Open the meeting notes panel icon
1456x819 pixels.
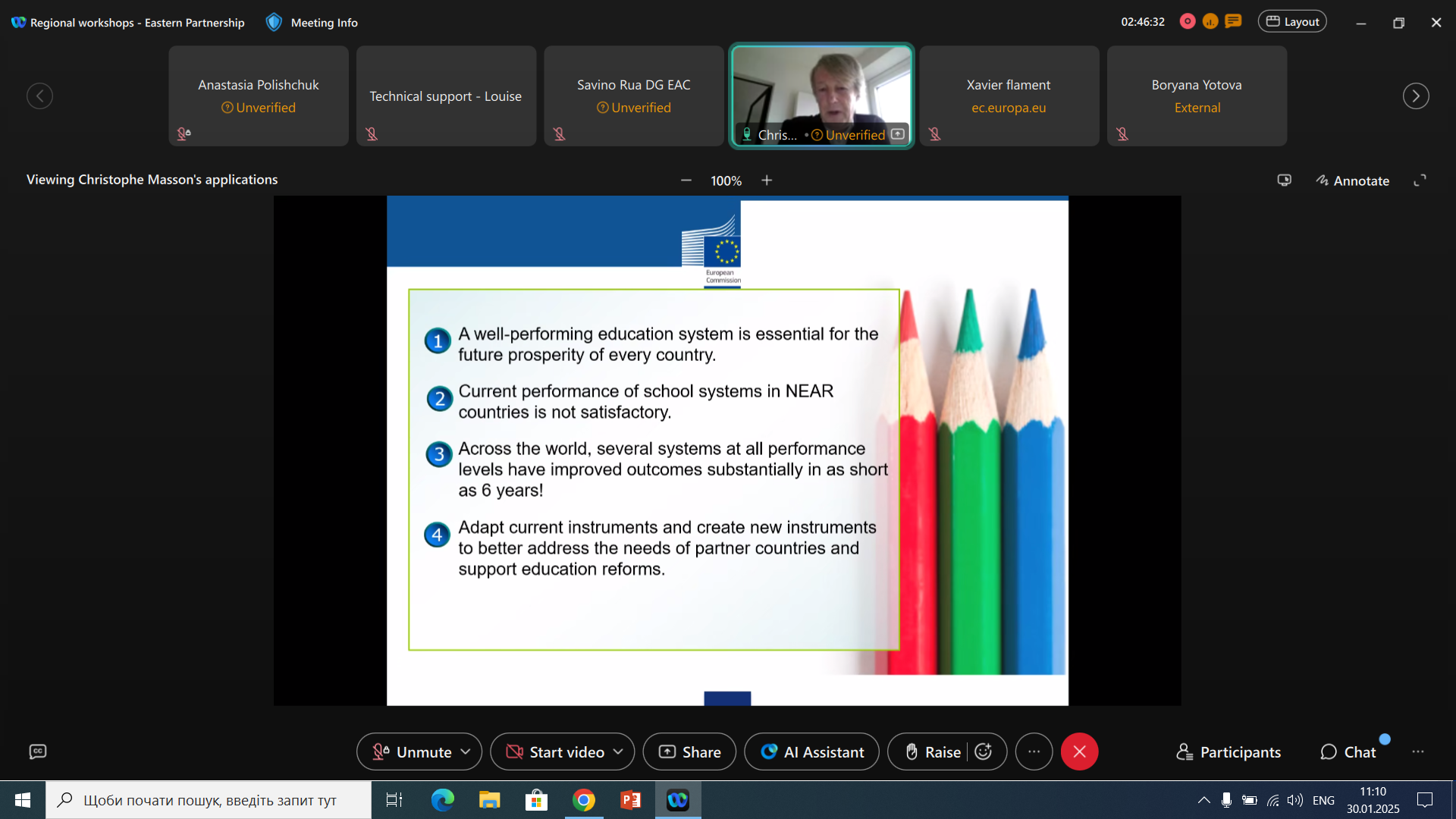click(1234, 22)
